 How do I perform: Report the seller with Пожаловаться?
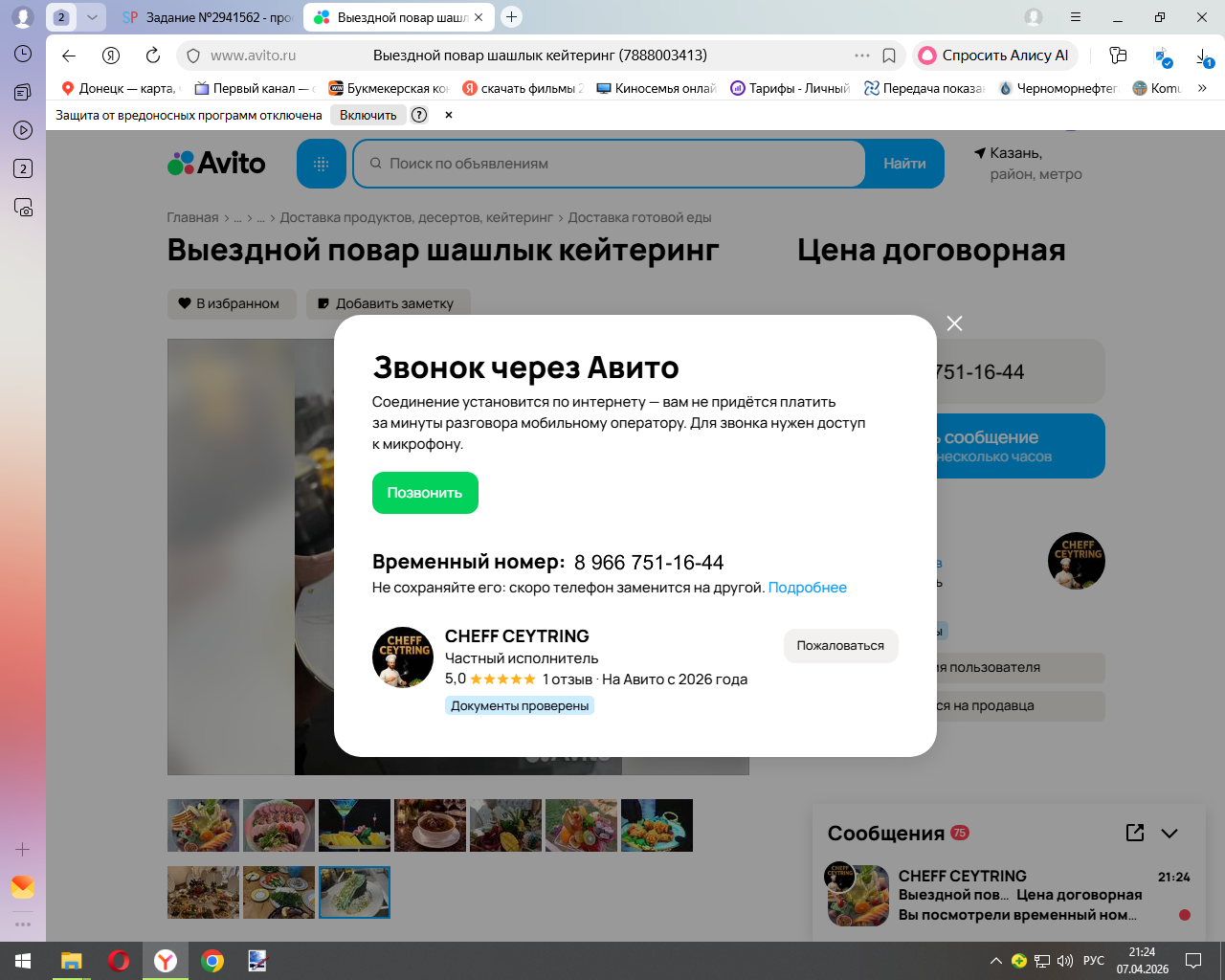[840, 646]
